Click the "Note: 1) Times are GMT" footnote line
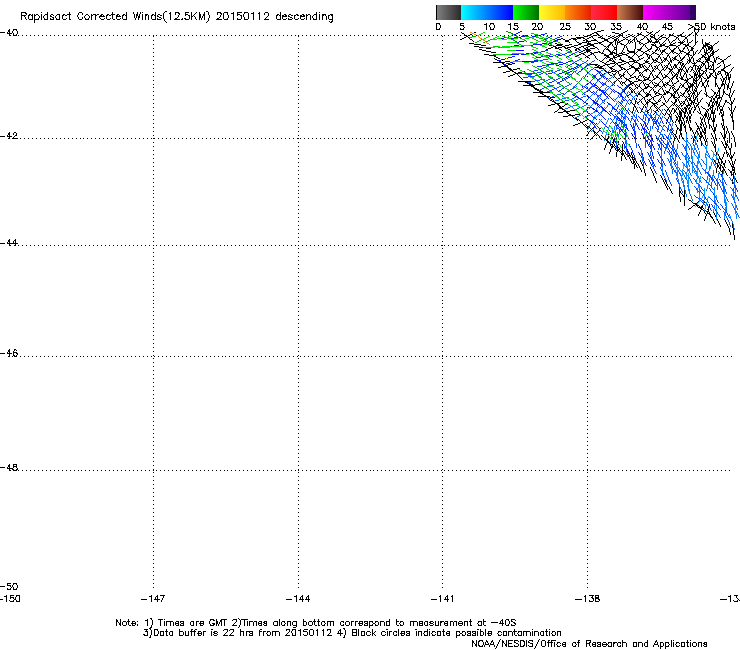The image size is (740, 650). 316,623
